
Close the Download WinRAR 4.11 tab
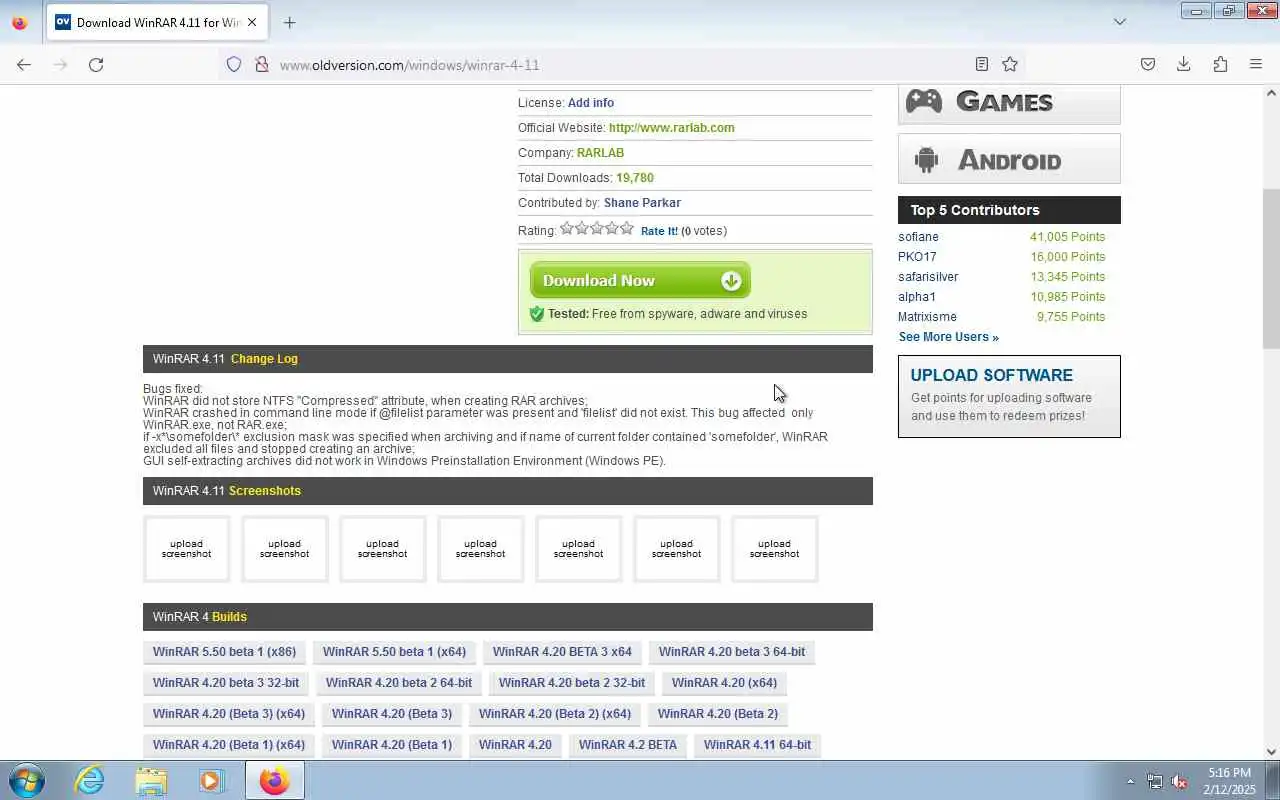tap(252, 22)
